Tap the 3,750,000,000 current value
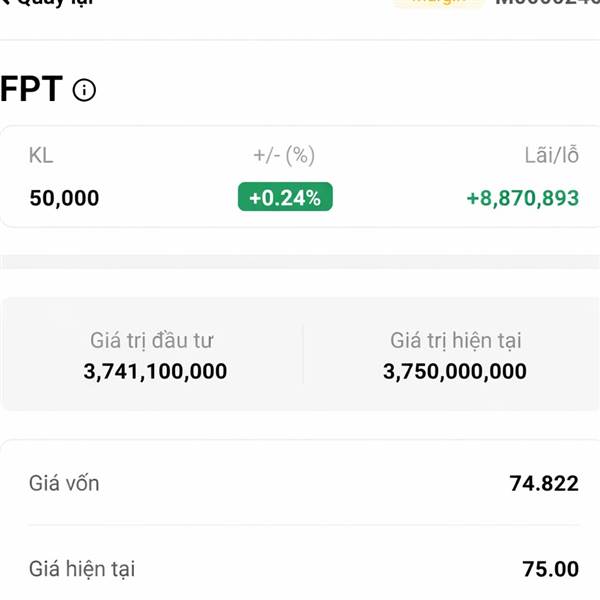Viewport: 600px width, 600px height. (x=455, y=372)
